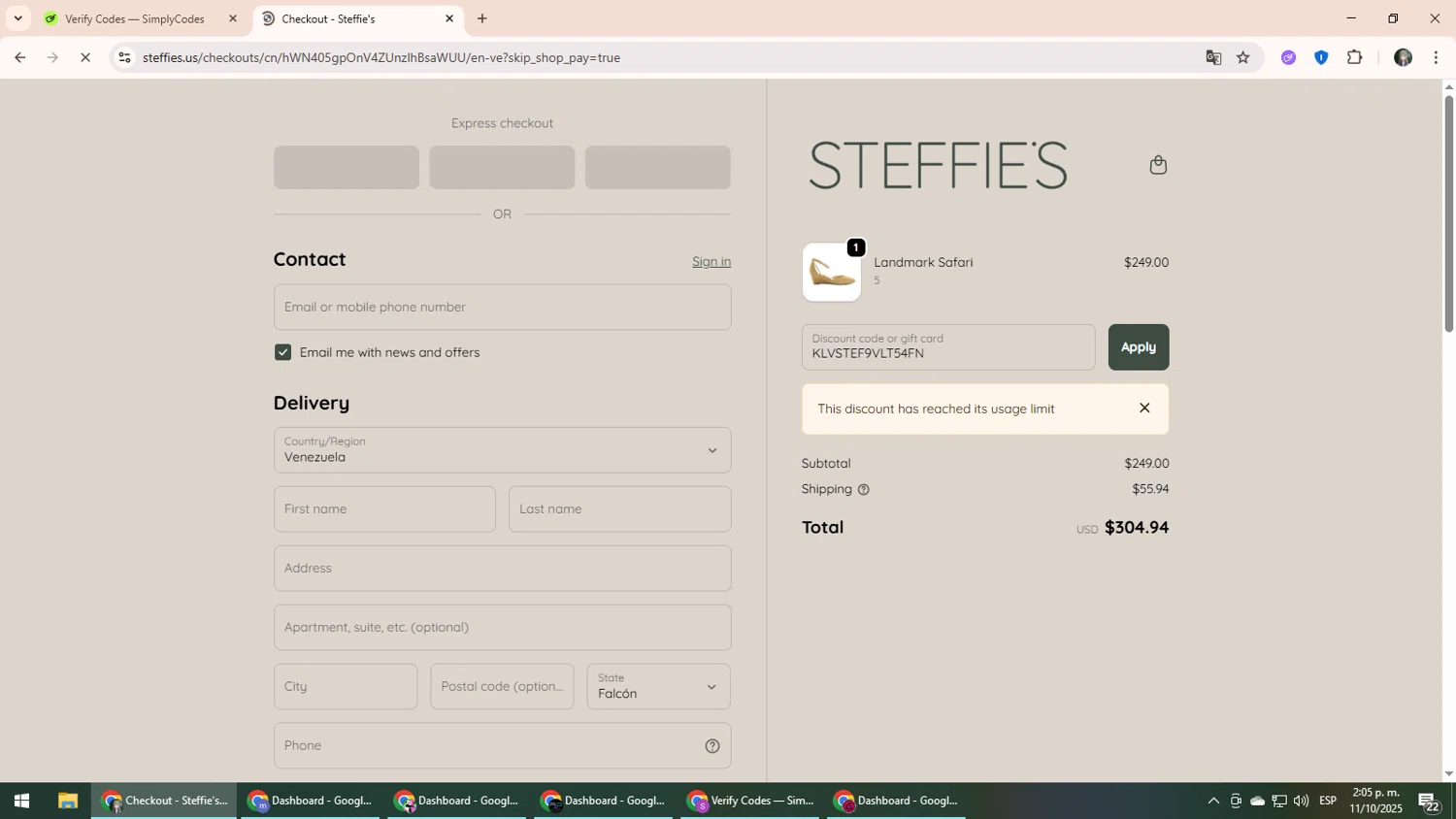Select the Checkout - Steffie's tab
1456x819 pixels.
click(x=358, y=18)
